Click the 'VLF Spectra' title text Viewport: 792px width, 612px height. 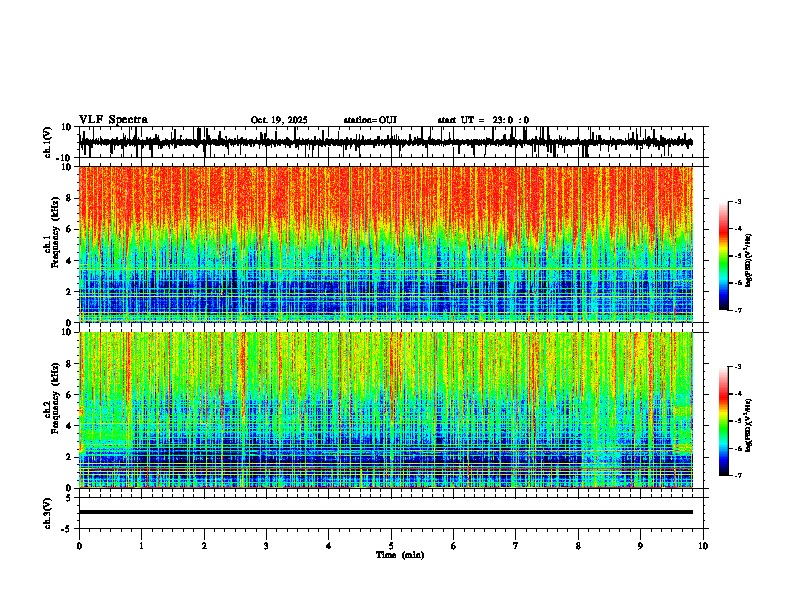pyautogui.click(x=113, y=120)
